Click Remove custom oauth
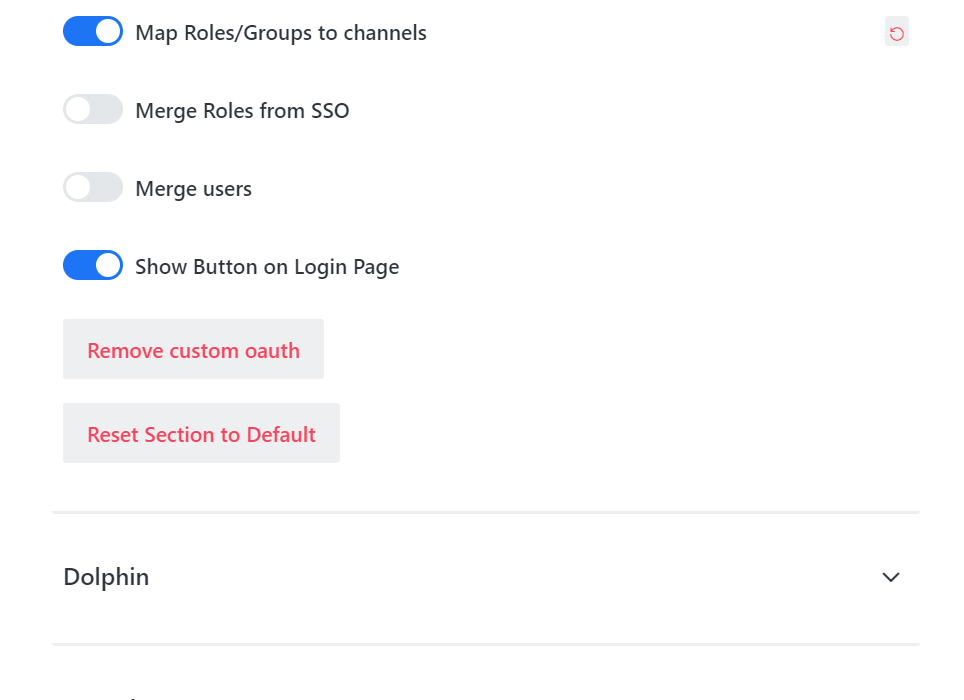964x700 pixels. coord(193,350)
